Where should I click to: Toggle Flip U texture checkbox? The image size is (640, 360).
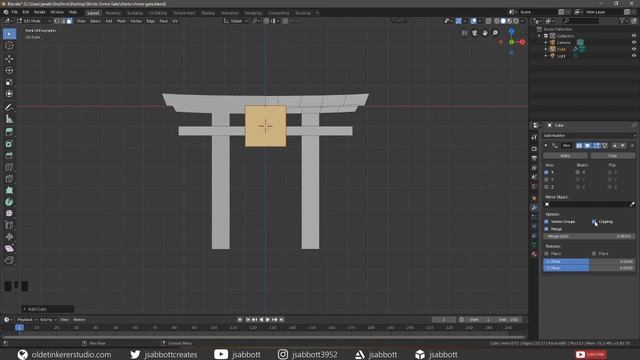coord(547,253)
